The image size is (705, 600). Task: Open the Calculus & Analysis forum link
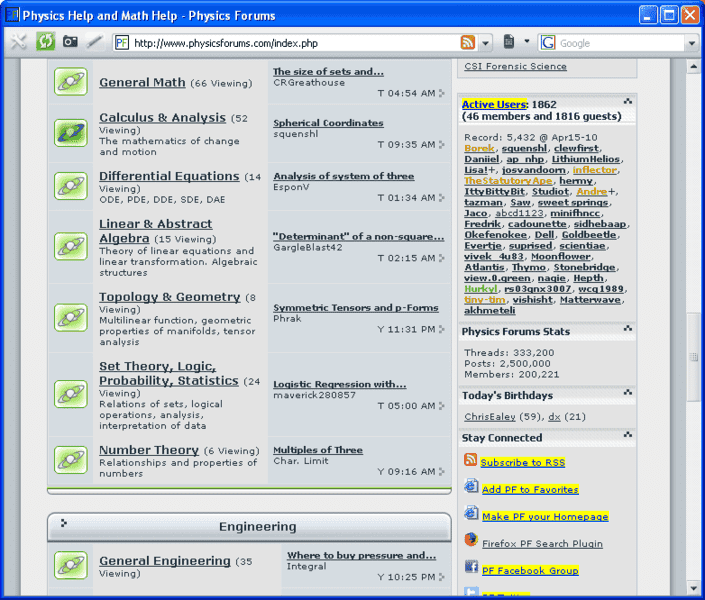[162, 117]
